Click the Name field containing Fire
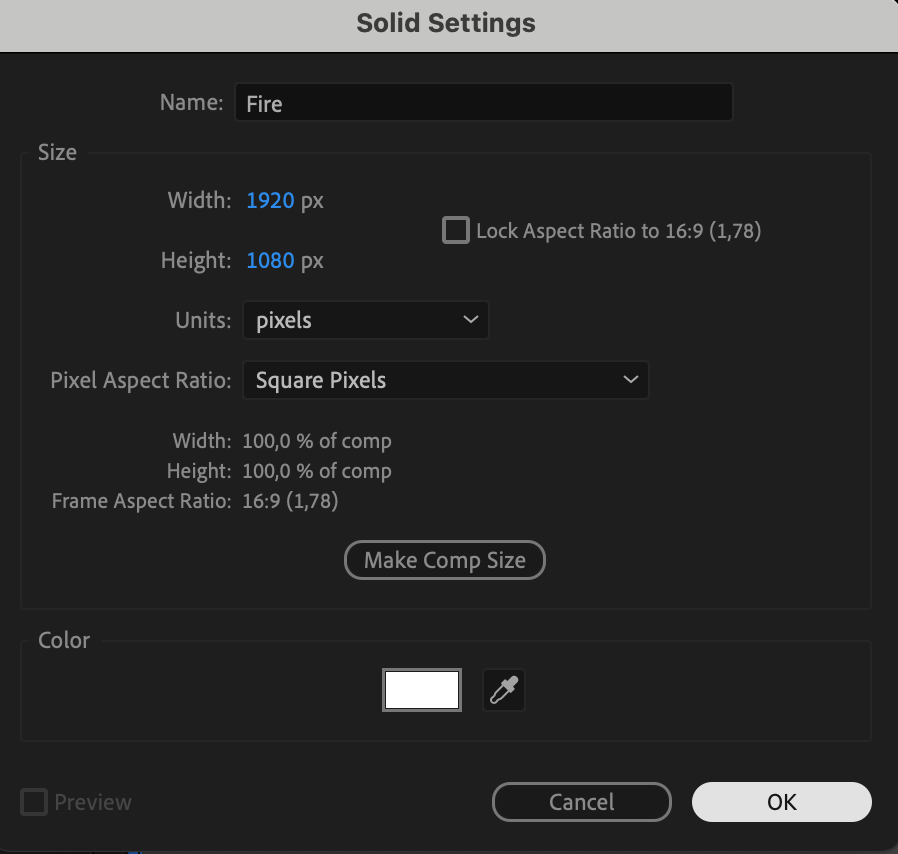 coord(483,103)
